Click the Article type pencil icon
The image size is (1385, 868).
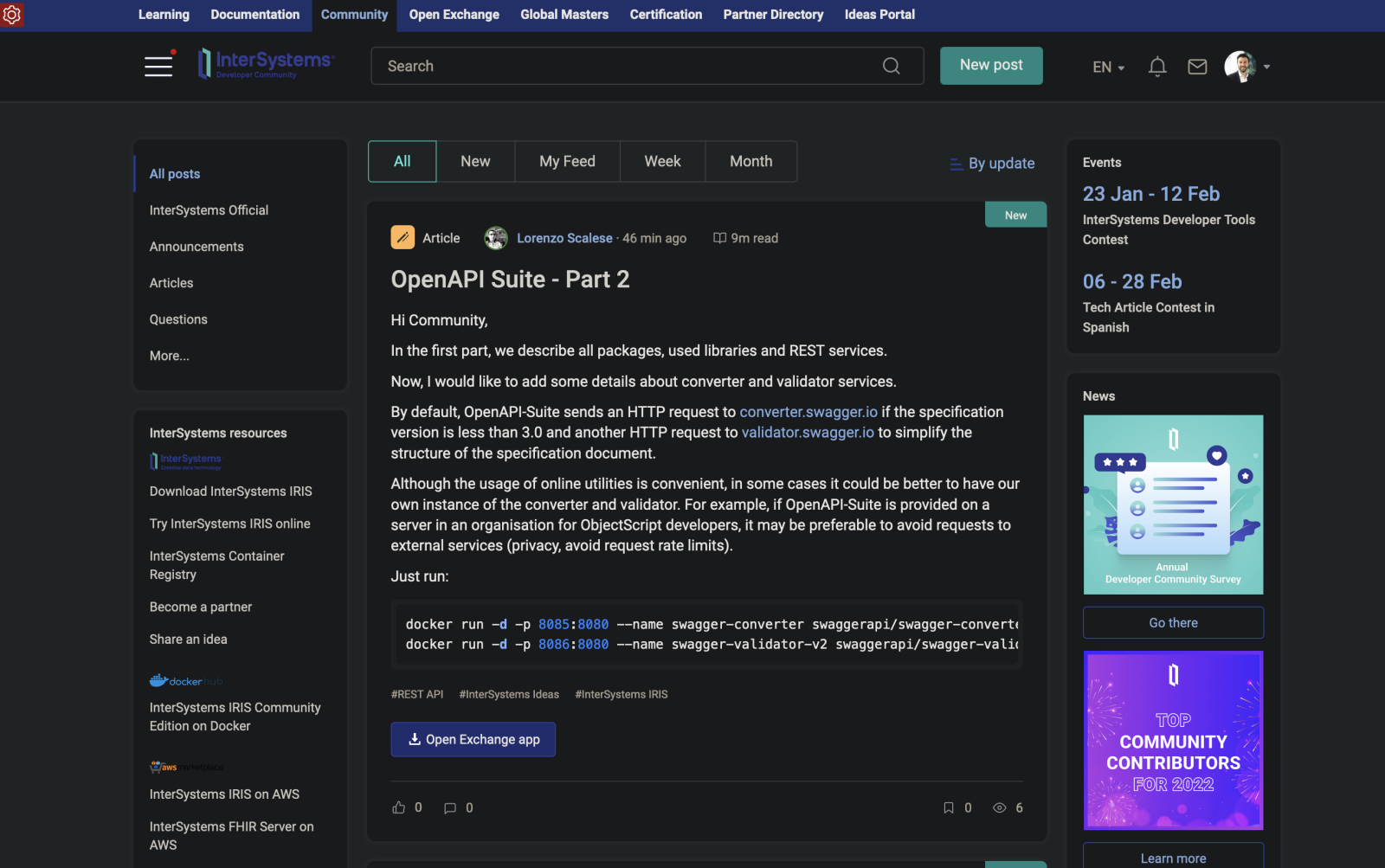403,237
